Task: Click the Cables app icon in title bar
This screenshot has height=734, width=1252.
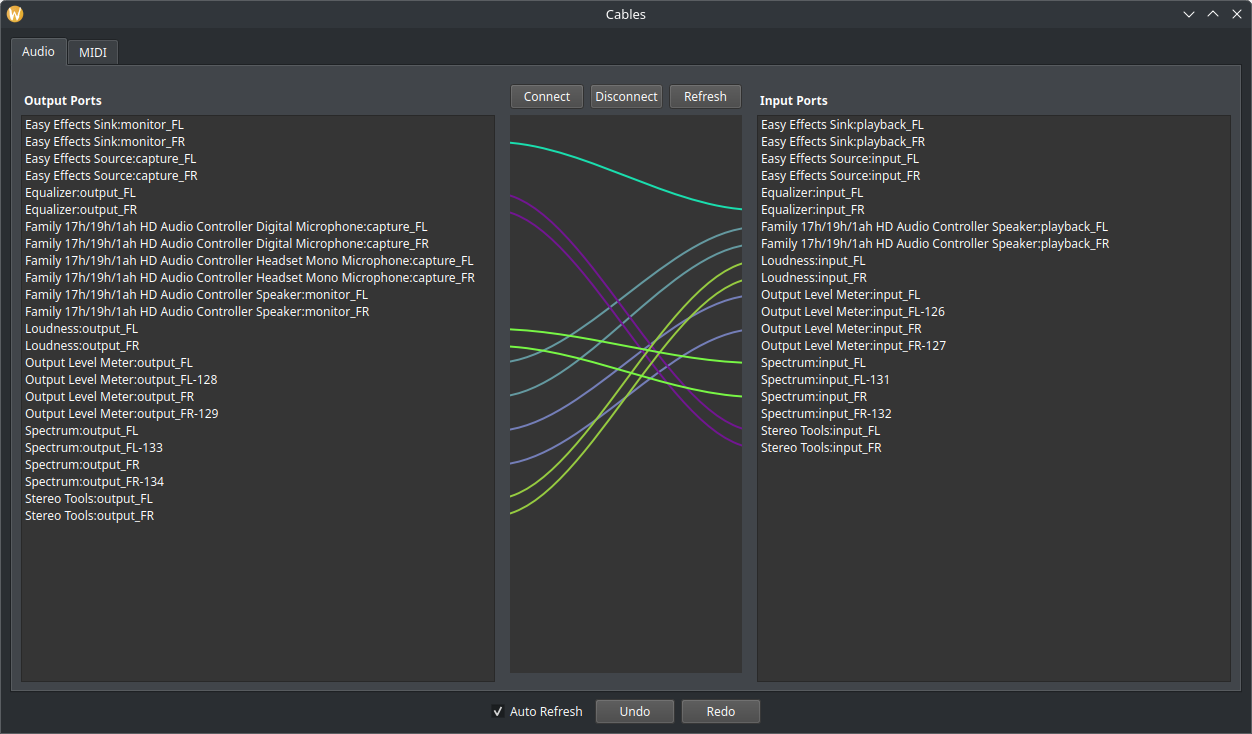Action: (x=15, y=14)
